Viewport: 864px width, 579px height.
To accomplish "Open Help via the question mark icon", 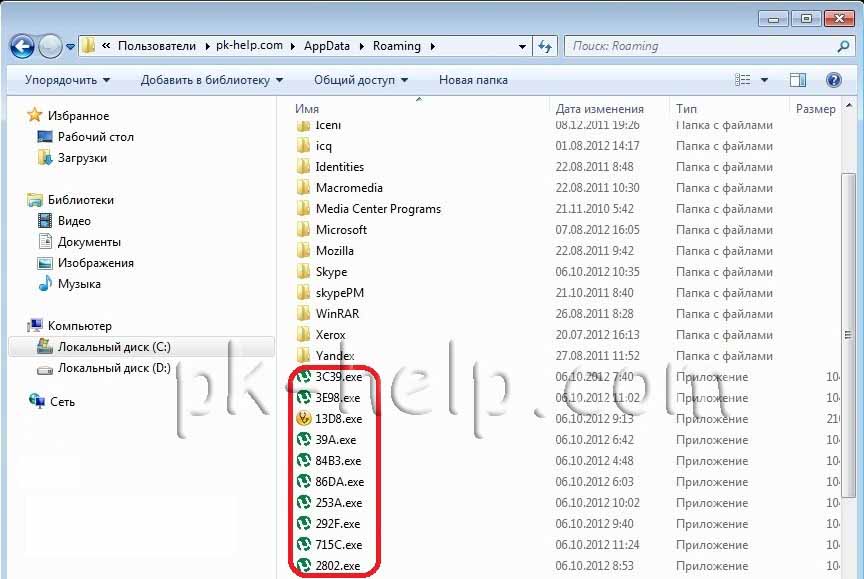I will pos(834,80).
